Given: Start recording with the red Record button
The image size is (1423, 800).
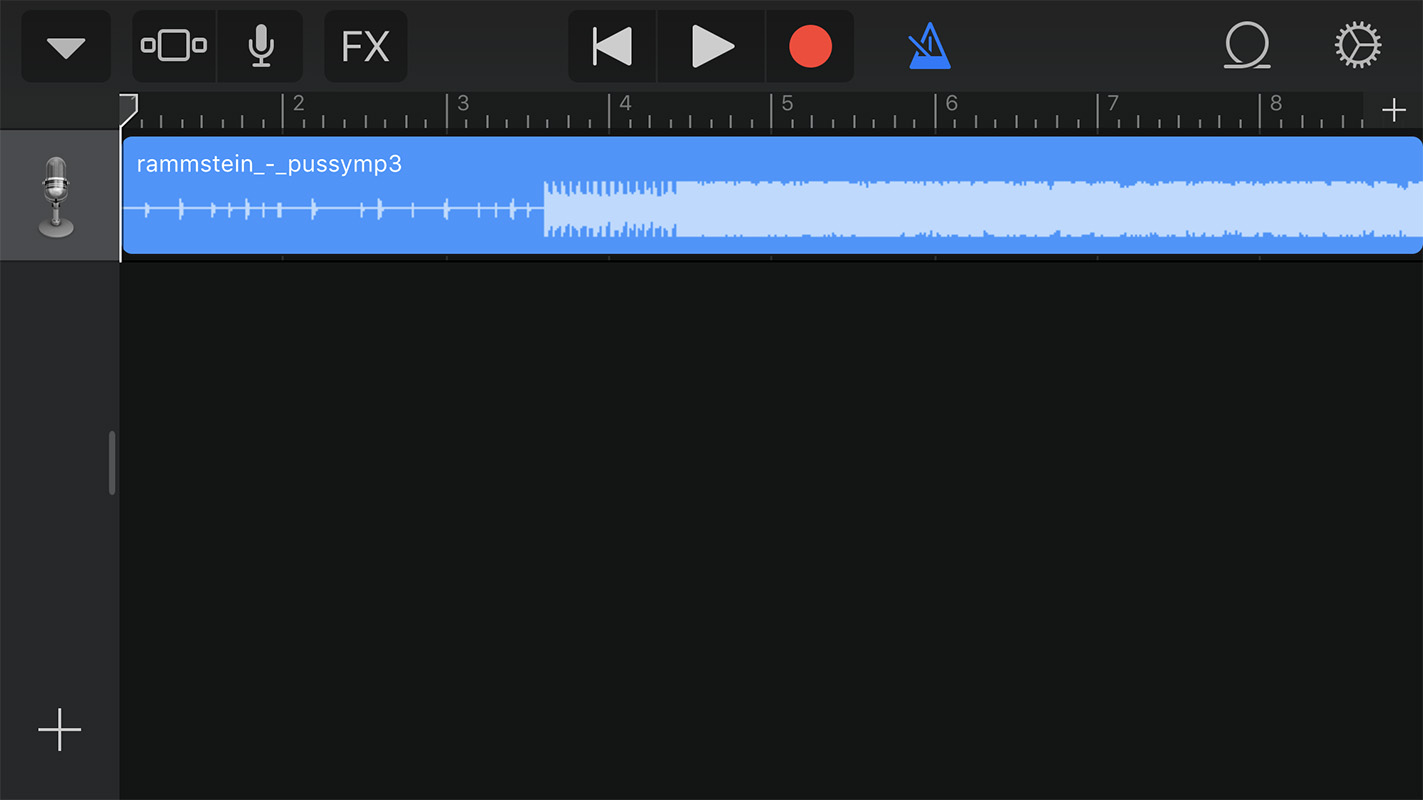Looking at the screenshot, I should (x=810, y=46).
